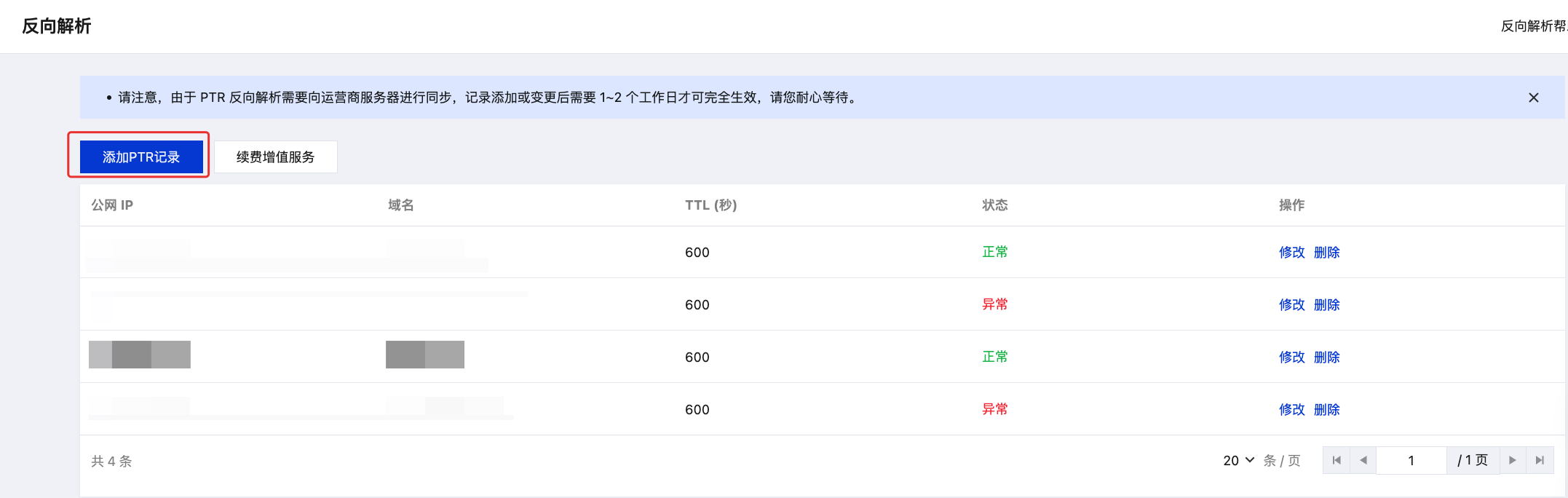Click the 状态 column header
This screenshot has width=1568, height=498.
[994, 205]
